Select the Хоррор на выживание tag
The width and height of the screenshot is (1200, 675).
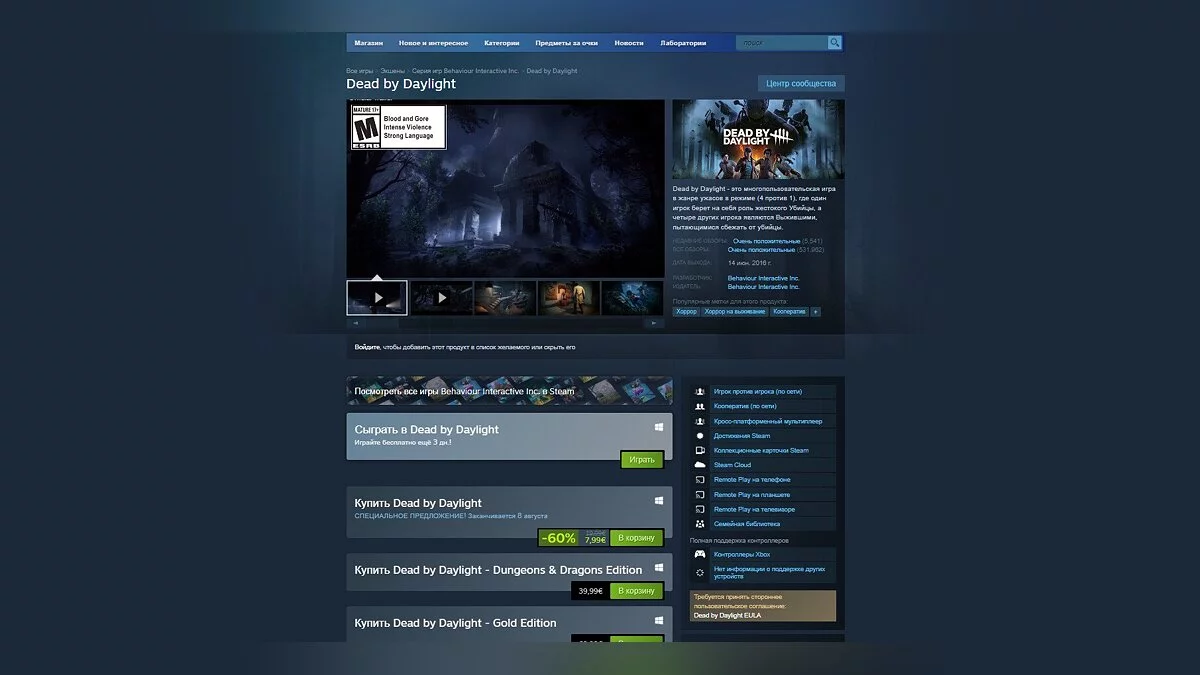(735, 312)
